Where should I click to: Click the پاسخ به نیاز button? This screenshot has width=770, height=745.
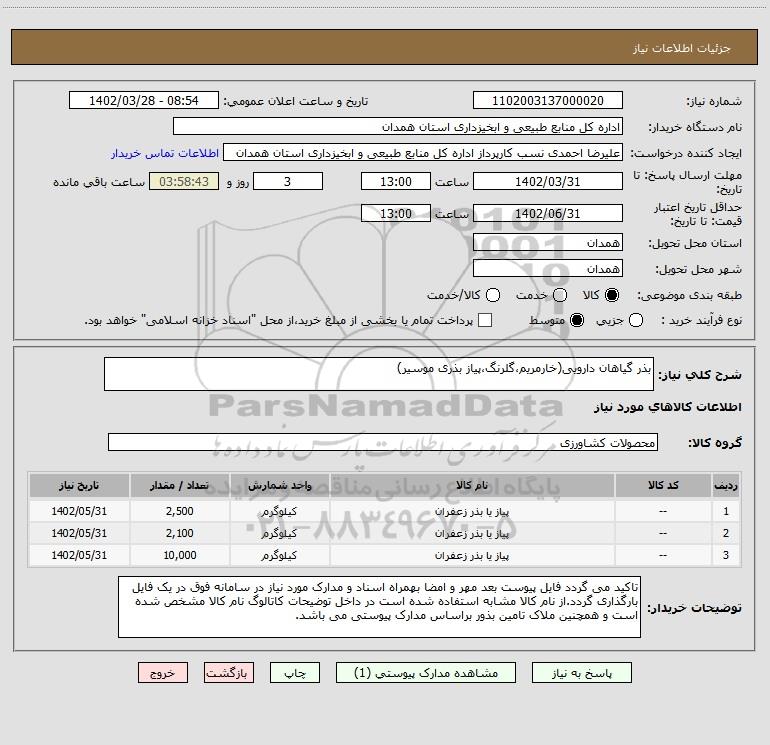[582, 673]
